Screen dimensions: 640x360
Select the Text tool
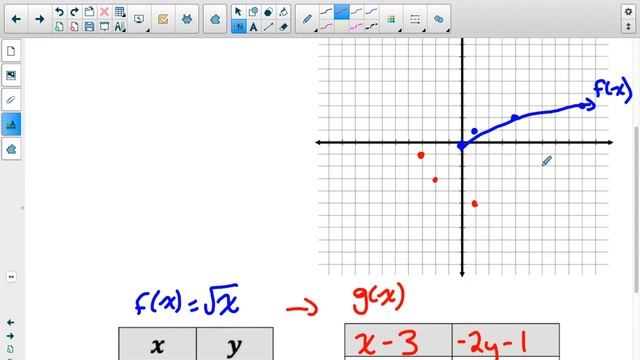pyautogui.click(x=253, y=27)
